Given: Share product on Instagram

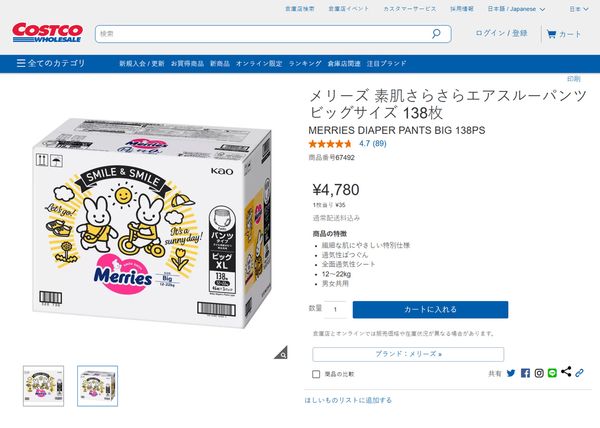Looking at the screenshot, I should point(539,374).
